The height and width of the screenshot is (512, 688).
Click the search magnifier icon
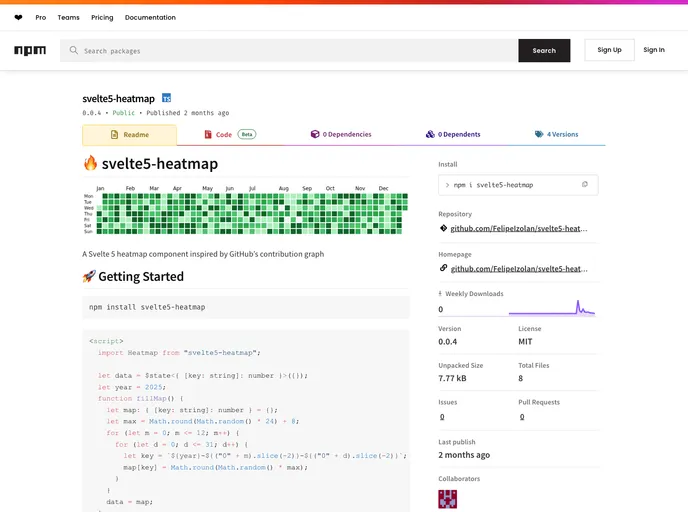(x=74, y=50)
